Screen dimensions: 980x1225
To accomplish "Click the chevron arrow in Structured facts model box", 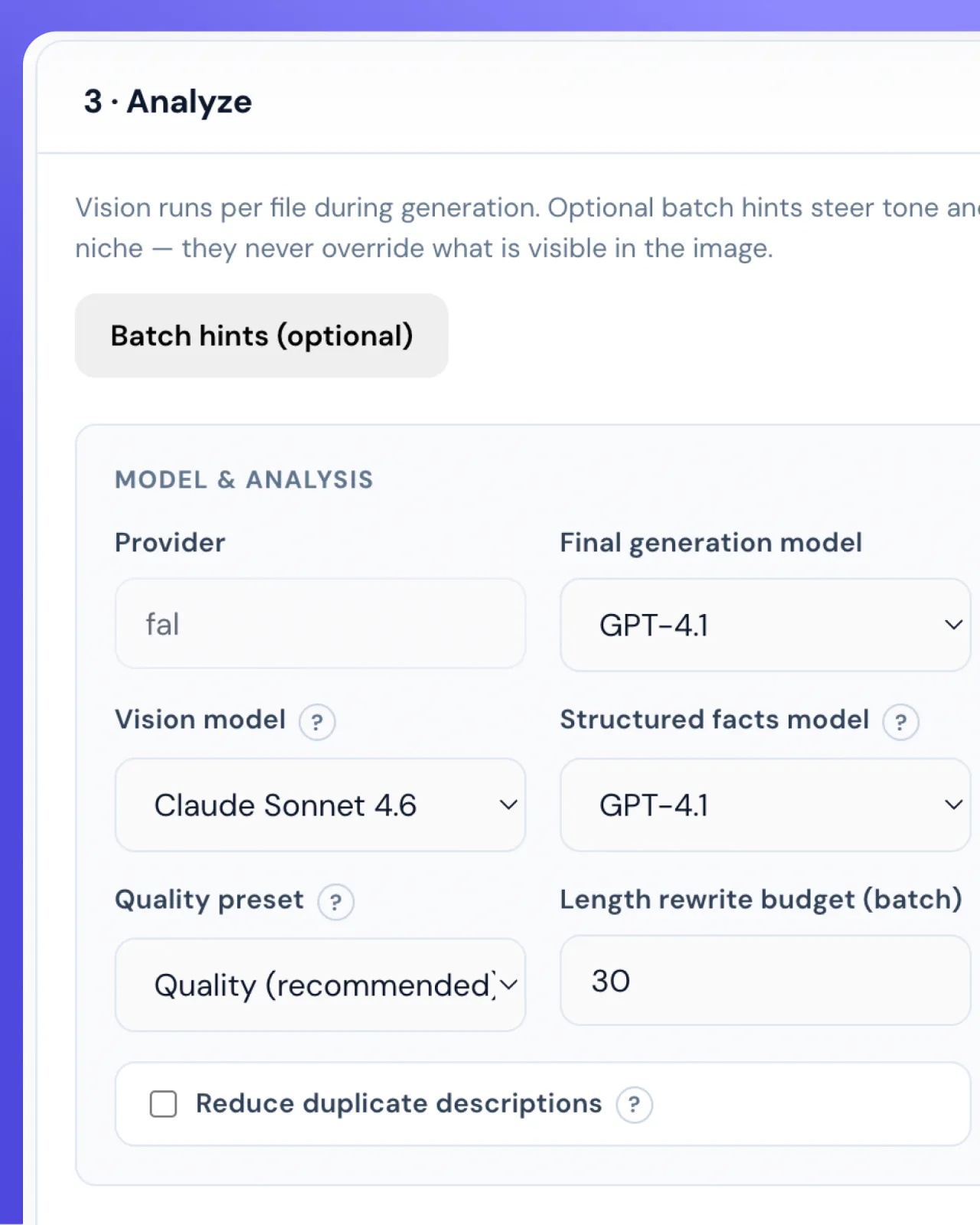I will pos(953,805).
